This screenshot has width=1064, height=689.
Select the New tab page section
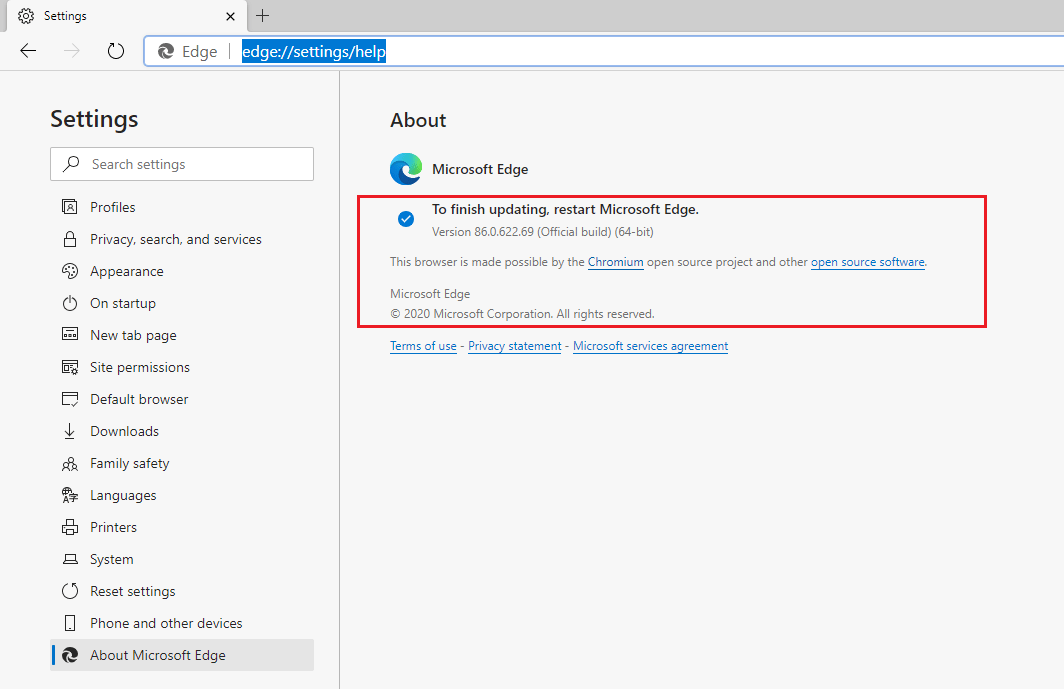134,335
